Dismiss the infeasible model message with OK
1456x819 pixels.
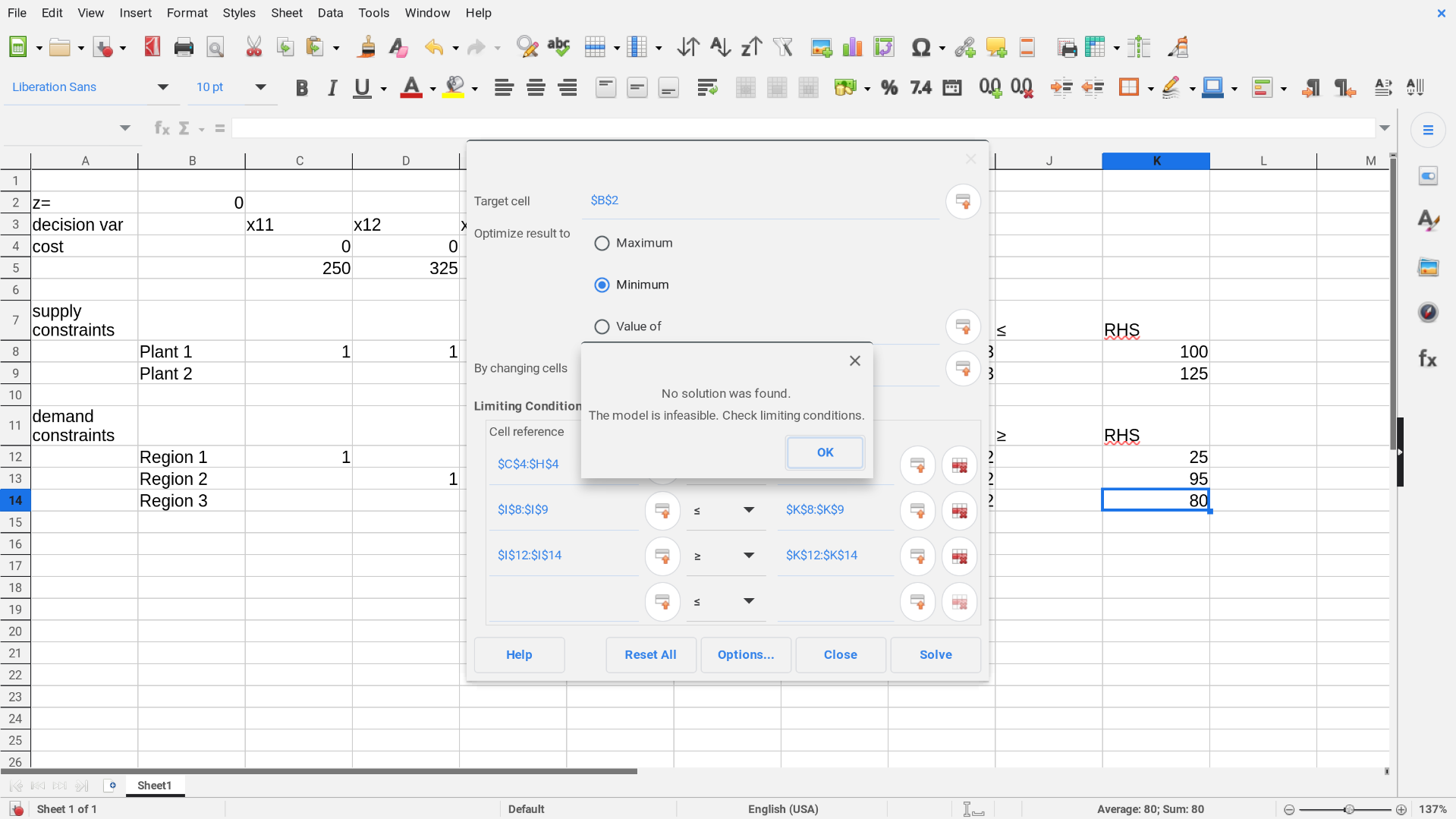click(x=825, y=452)
